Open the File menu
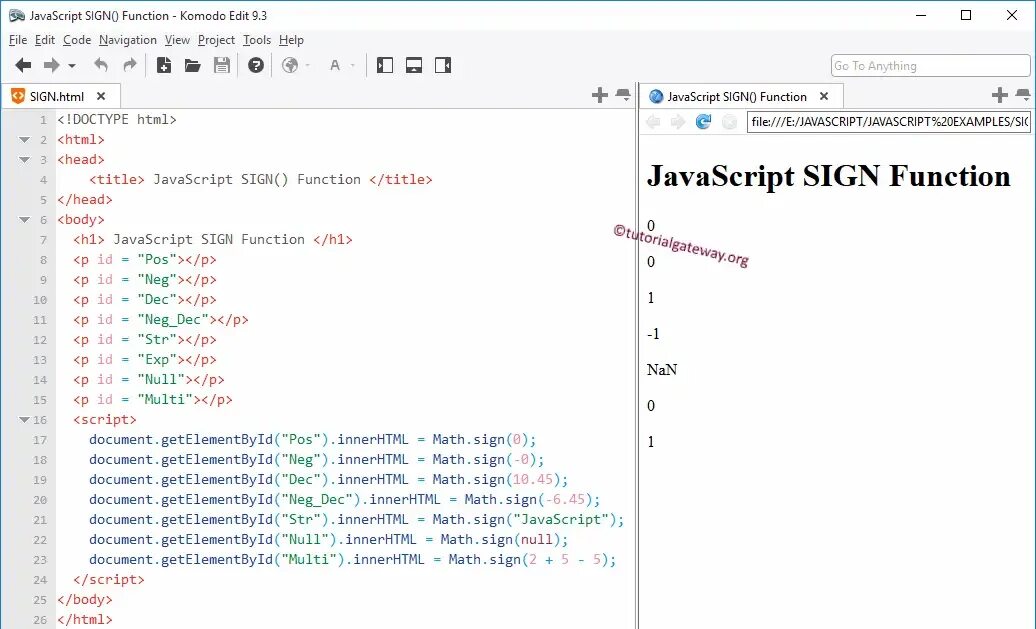Viewport: 1036px width, 629px height. [18, 40]
